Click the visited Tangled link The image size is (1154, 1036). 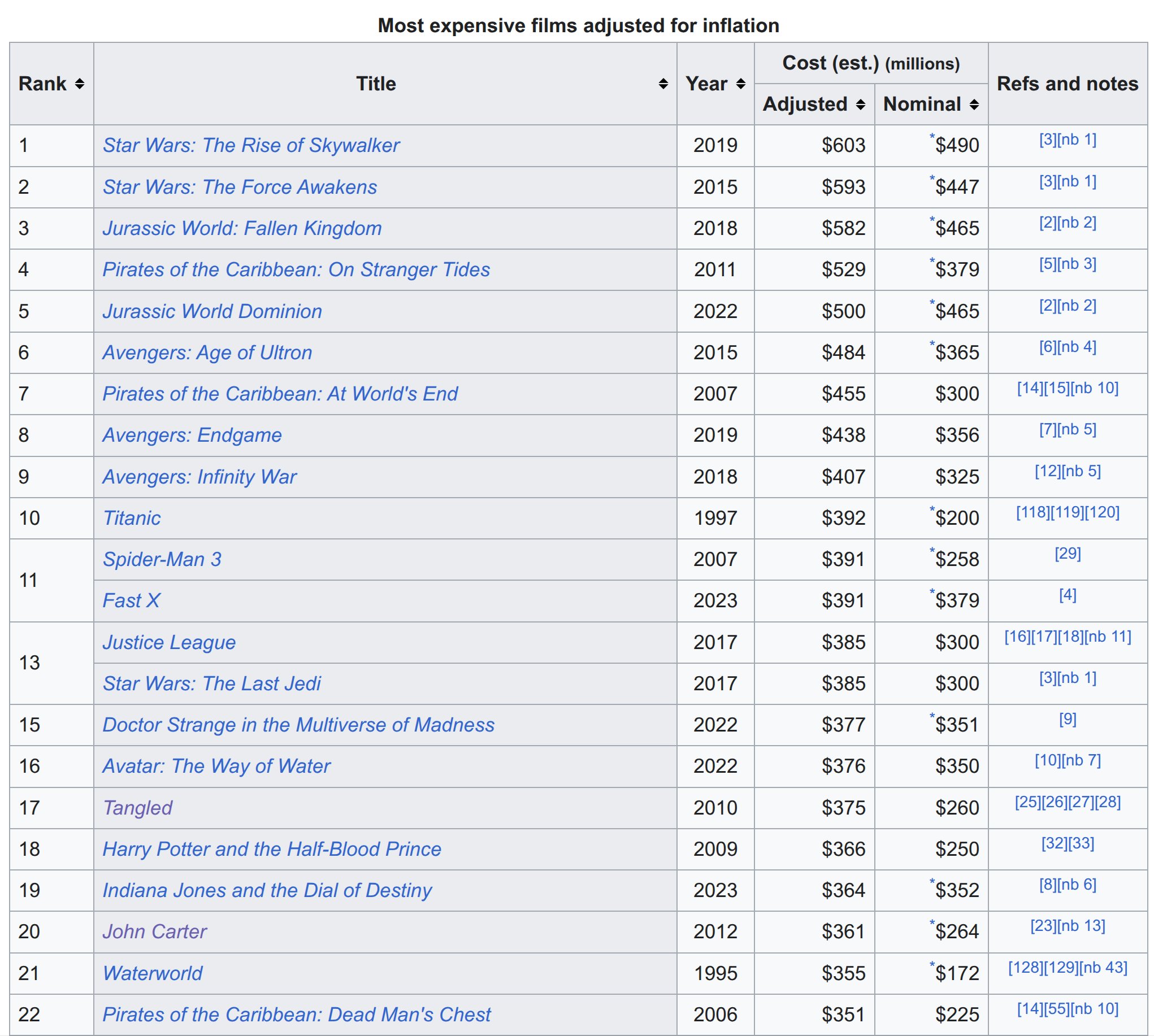coord(137,808)
